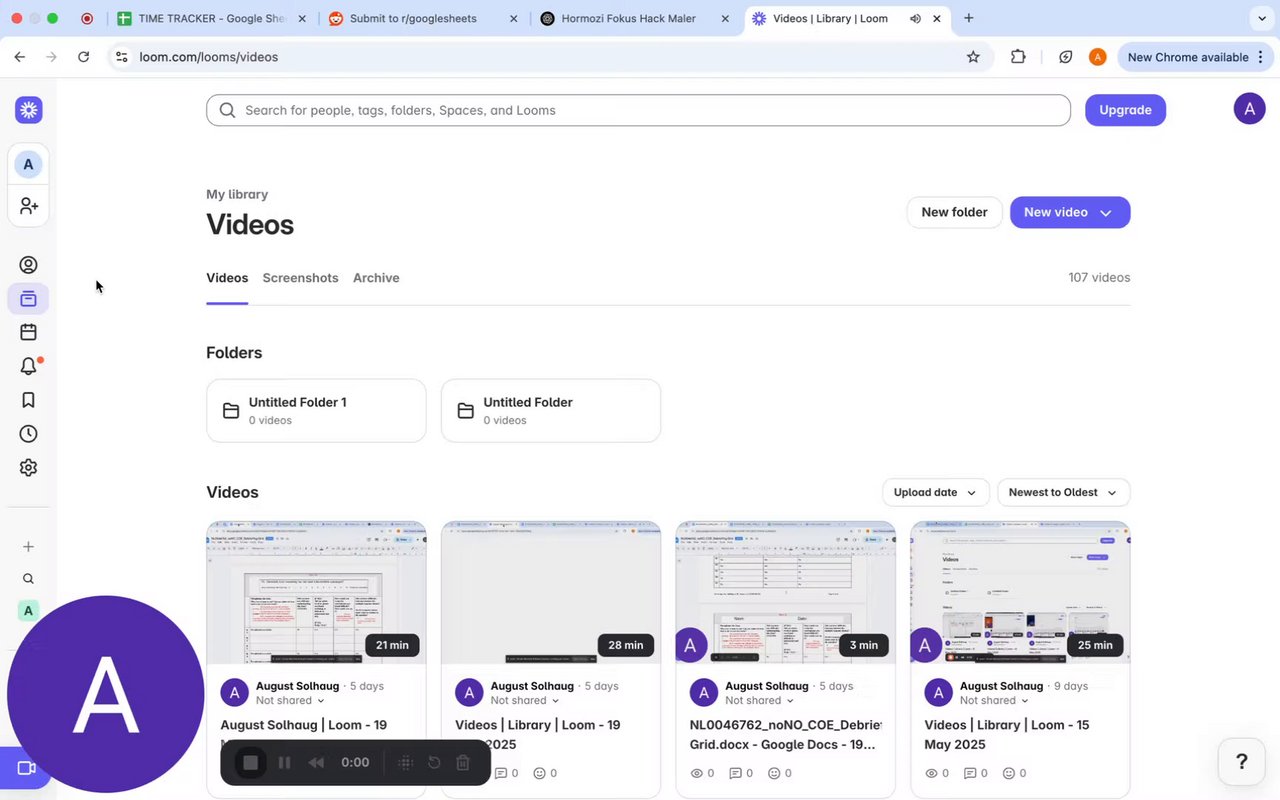
Task: Click the small search icon in sidebar
Action: coord(28,579)
